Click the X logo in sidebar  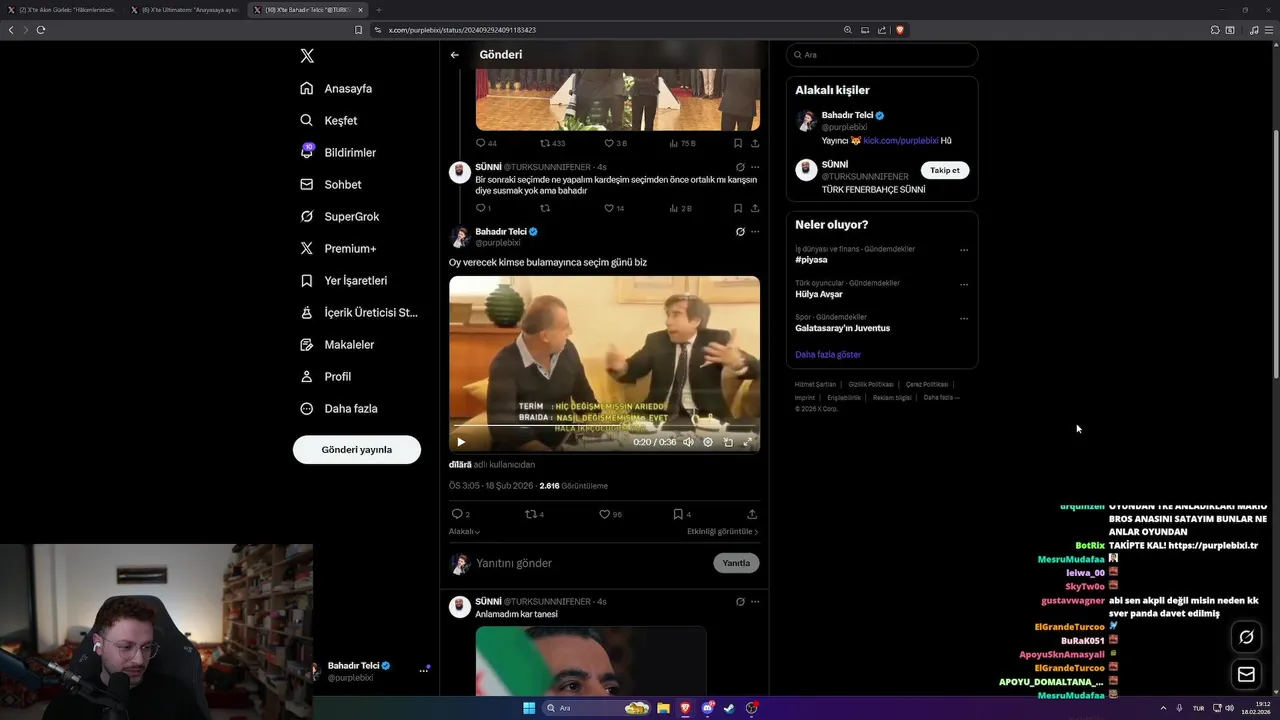[307, 56]
